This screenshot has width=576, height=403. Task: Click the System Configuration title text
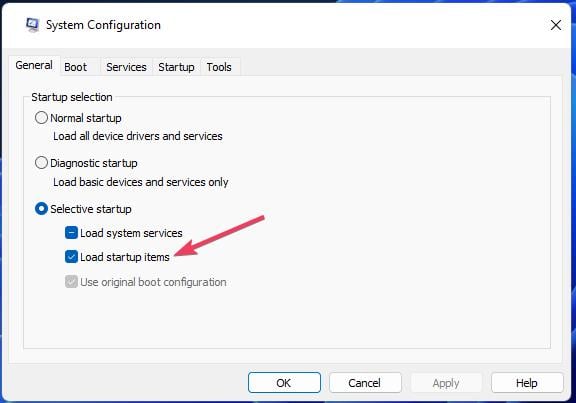(x=103, y=25)
